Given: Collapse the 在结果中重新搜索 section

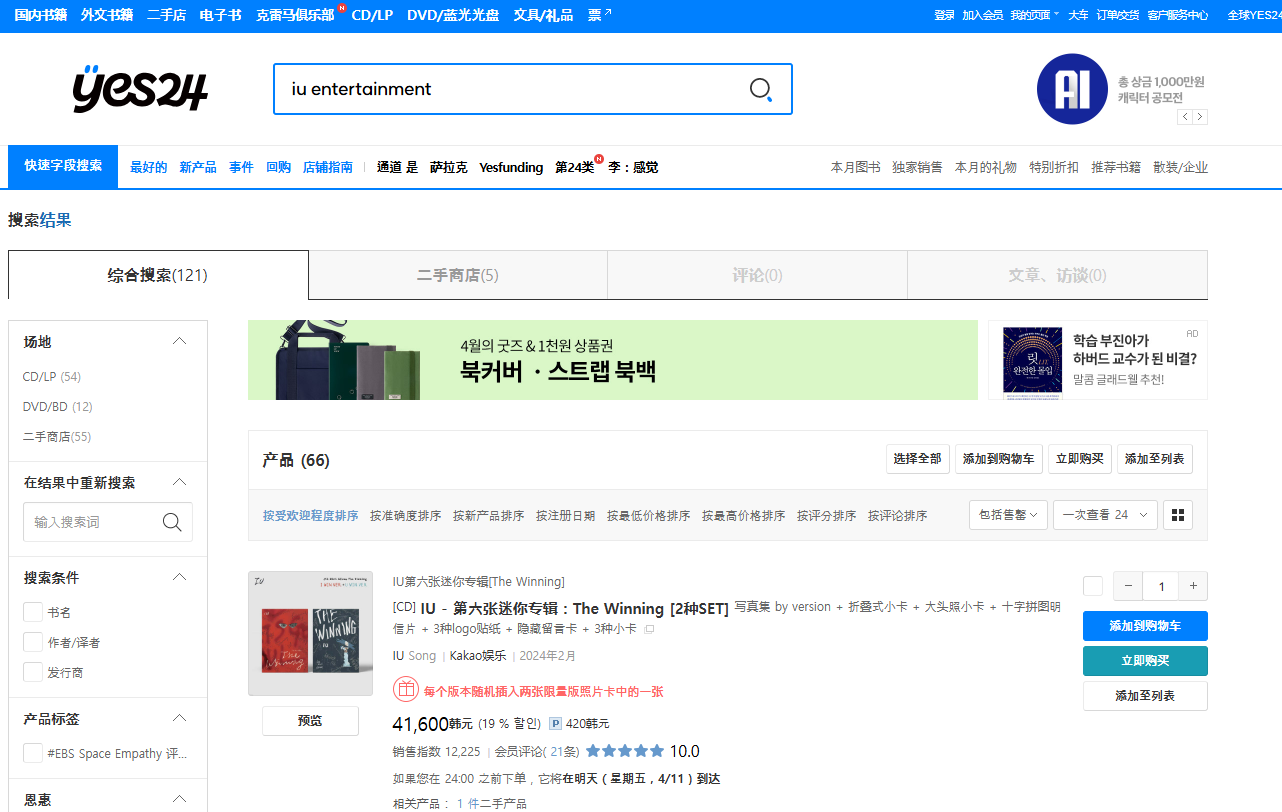Looking at the screenshot, I should (180, 482).
